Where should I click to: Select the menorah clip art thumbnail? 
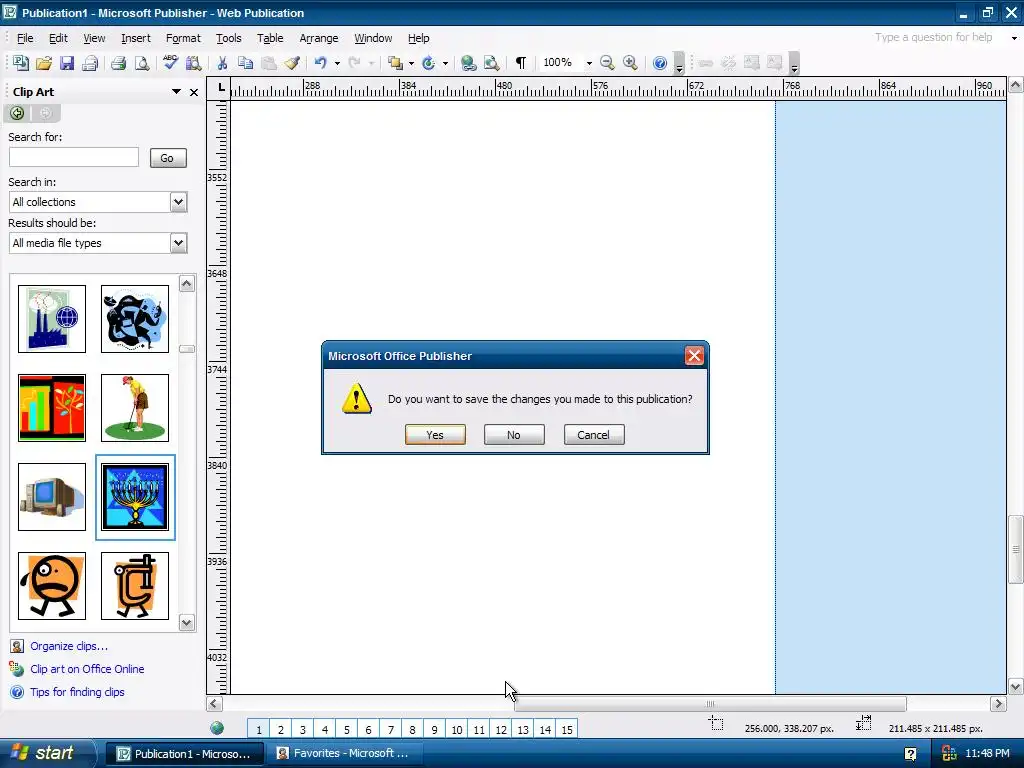pyautogui.click(x=135, y=497)
